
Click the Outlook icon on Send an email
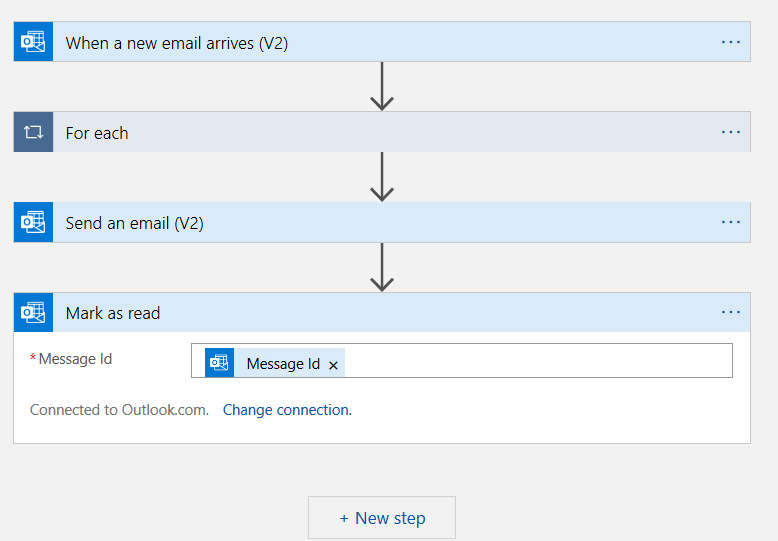tap(33, 222)
